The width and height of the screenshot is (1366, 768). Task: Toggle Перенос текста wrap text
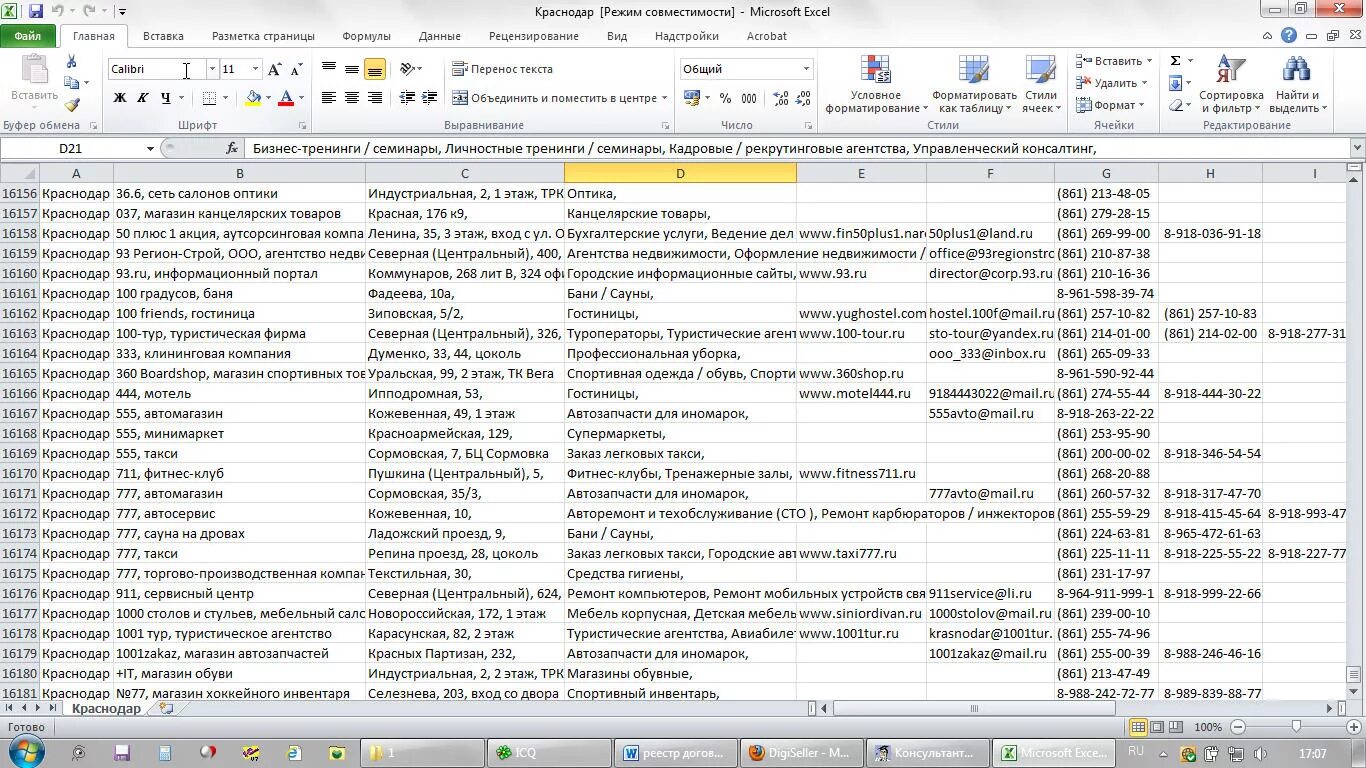click(502, 69)
